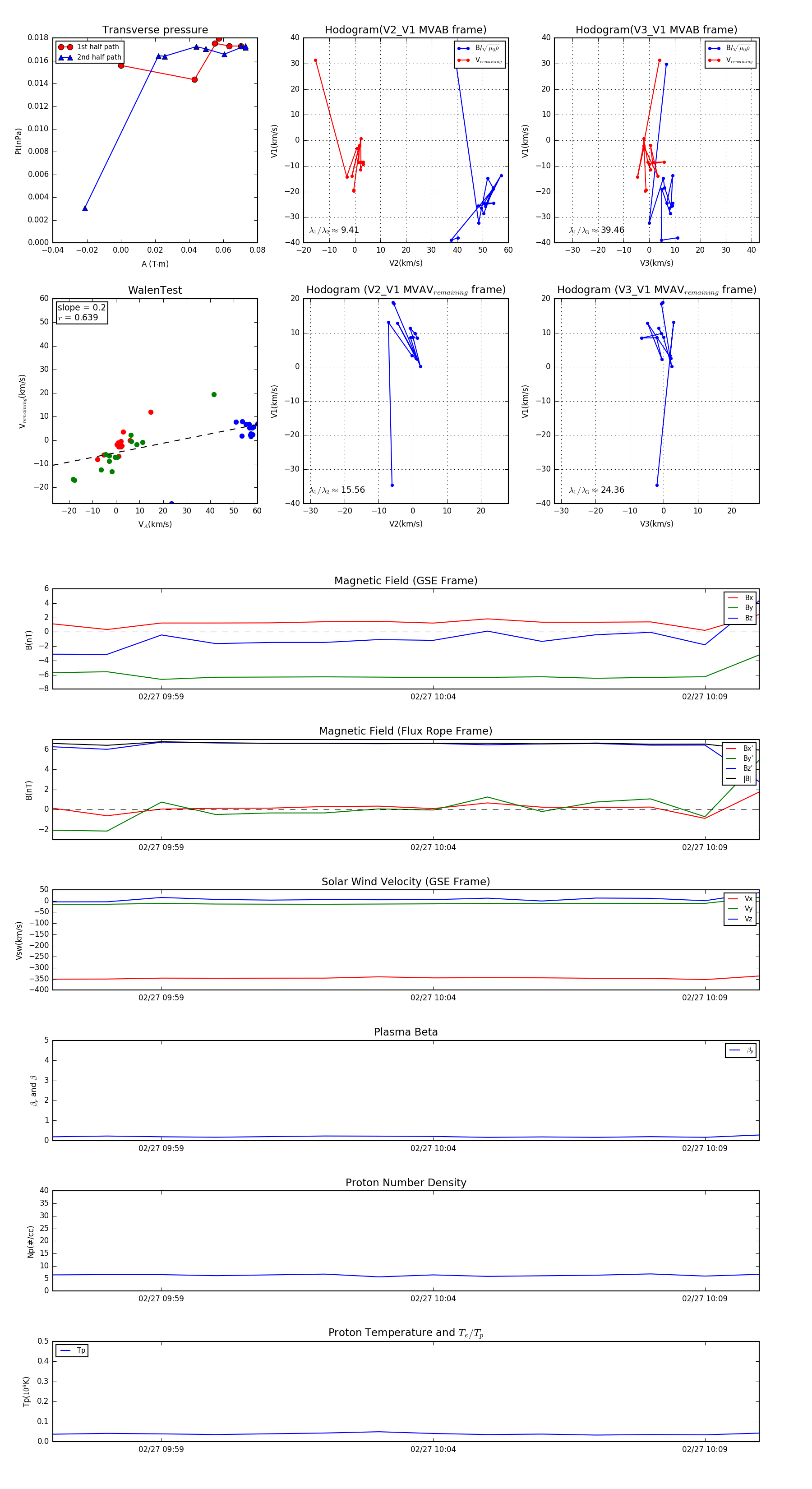
Task: Click the 'Tp' legend entry in temperature plot
Action: coord(72,1351)
